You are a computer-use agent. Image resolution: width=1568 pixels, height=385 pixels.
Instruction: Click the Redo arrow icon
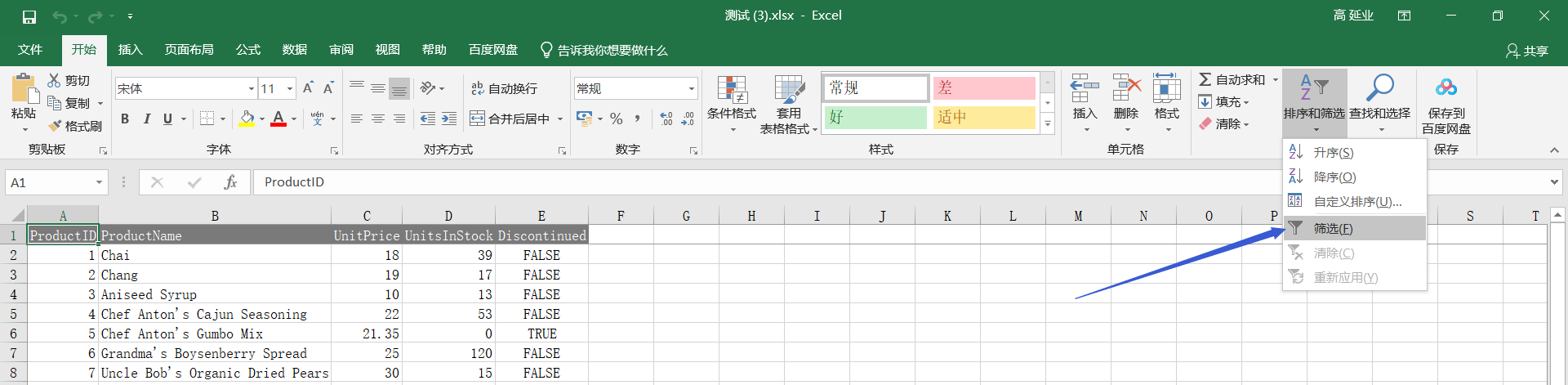pyautogui.click(x=96, y=16)
